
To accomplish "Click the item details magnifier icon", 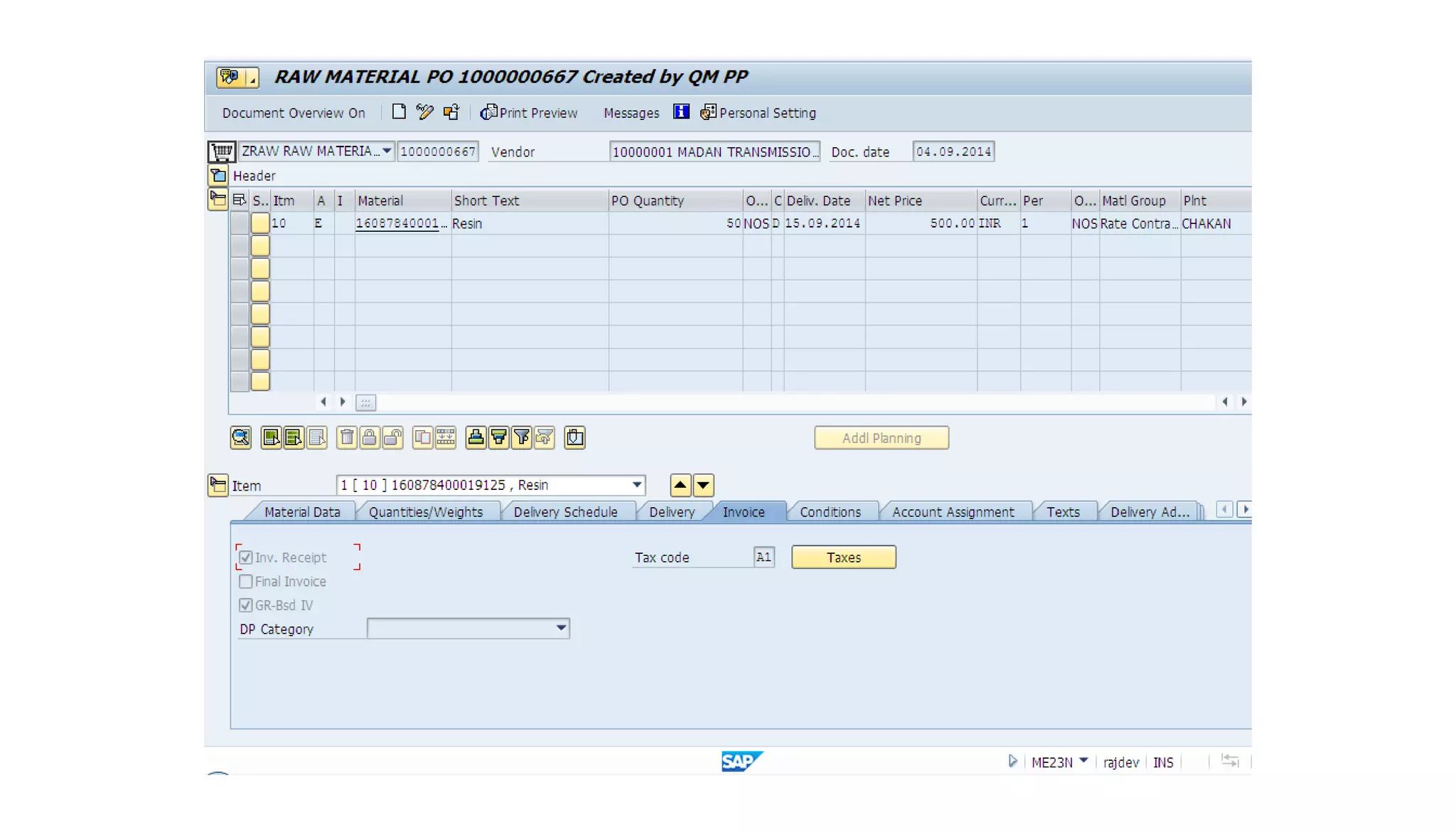I will 241,437.
